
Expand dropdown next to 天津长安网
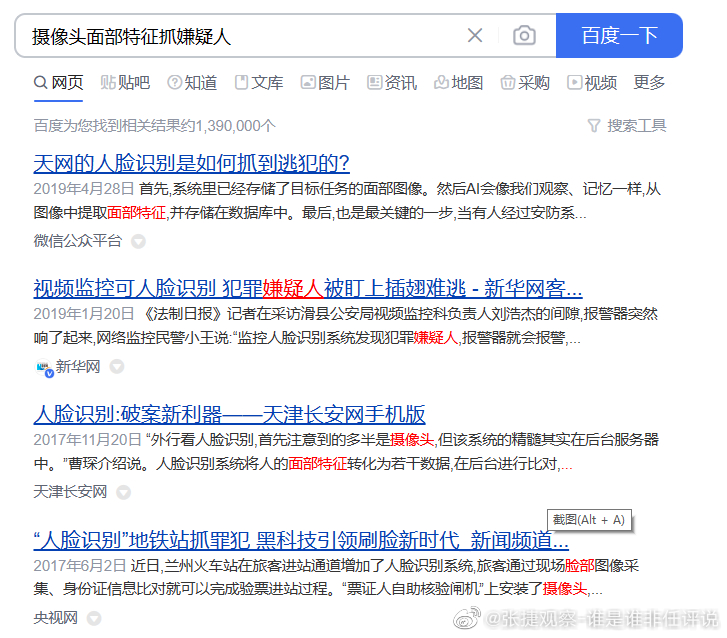[x=123, y=492]
